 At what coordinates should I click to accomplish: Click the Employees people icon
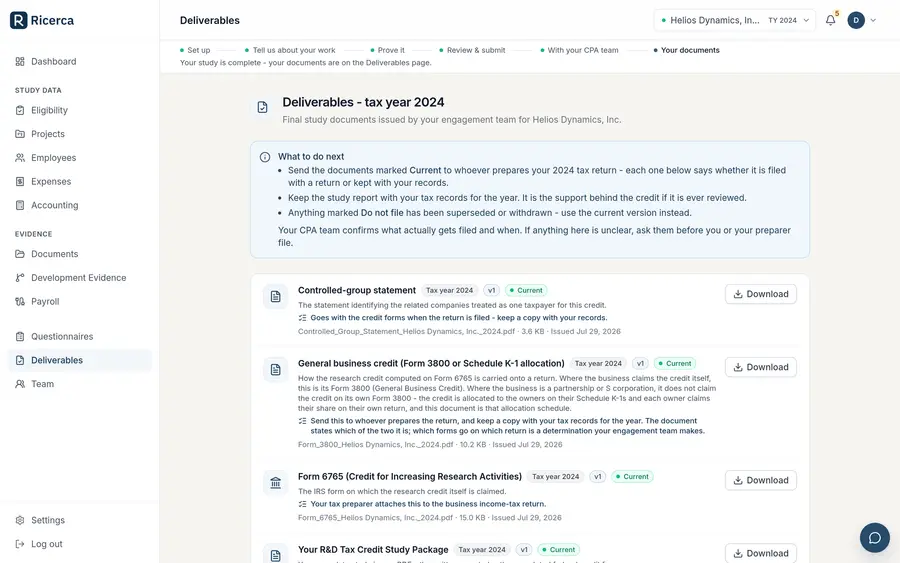point(20,157)
